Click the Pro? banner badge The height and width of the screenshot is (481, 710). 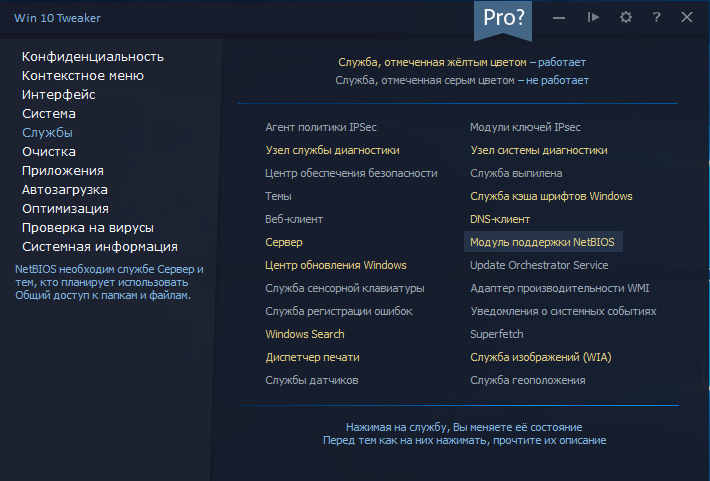click(x=503, y=20)
